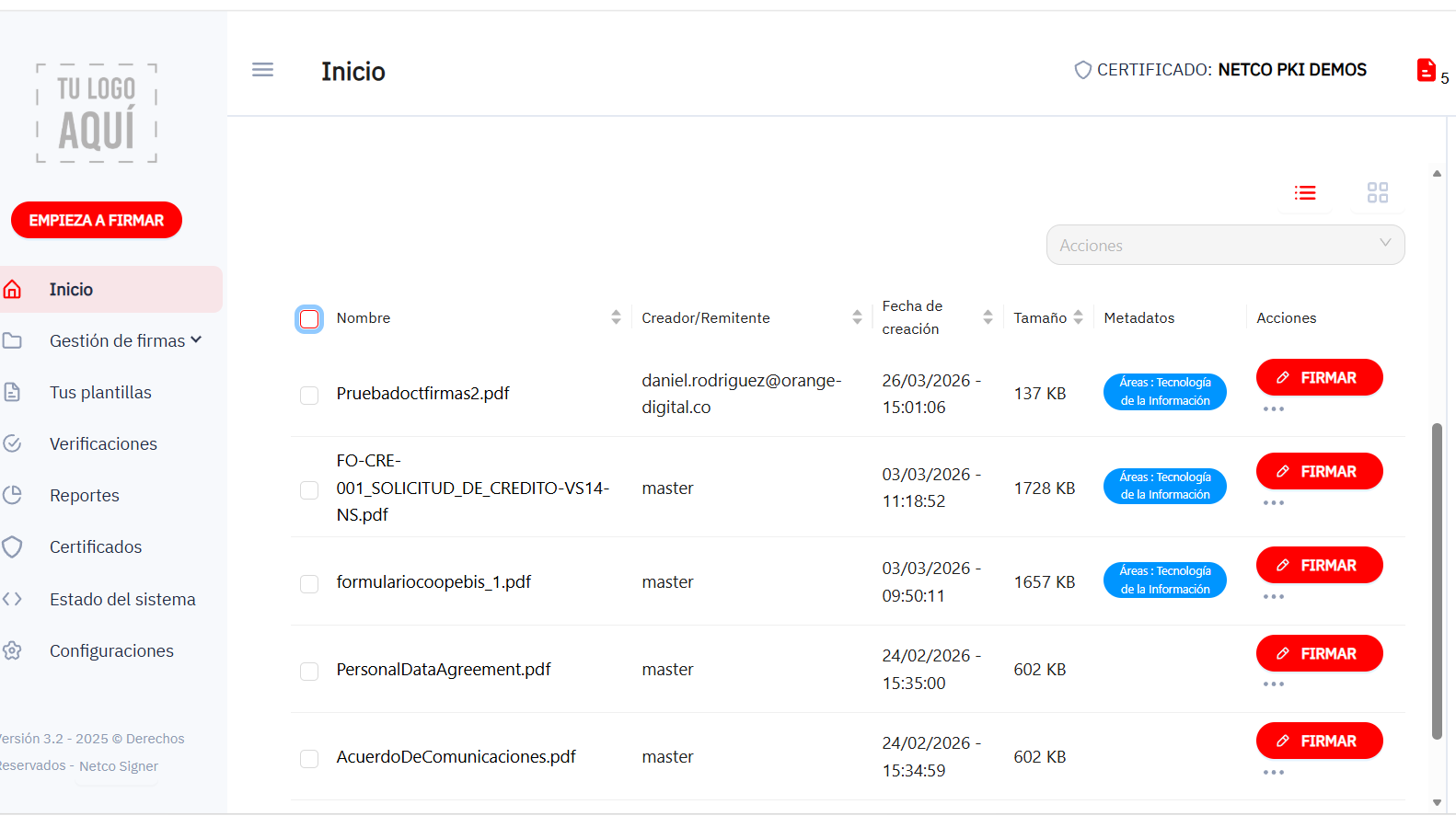The image size is (1456, 816).
Task: Open pending documents red file icon
Action: [1426, 70]
